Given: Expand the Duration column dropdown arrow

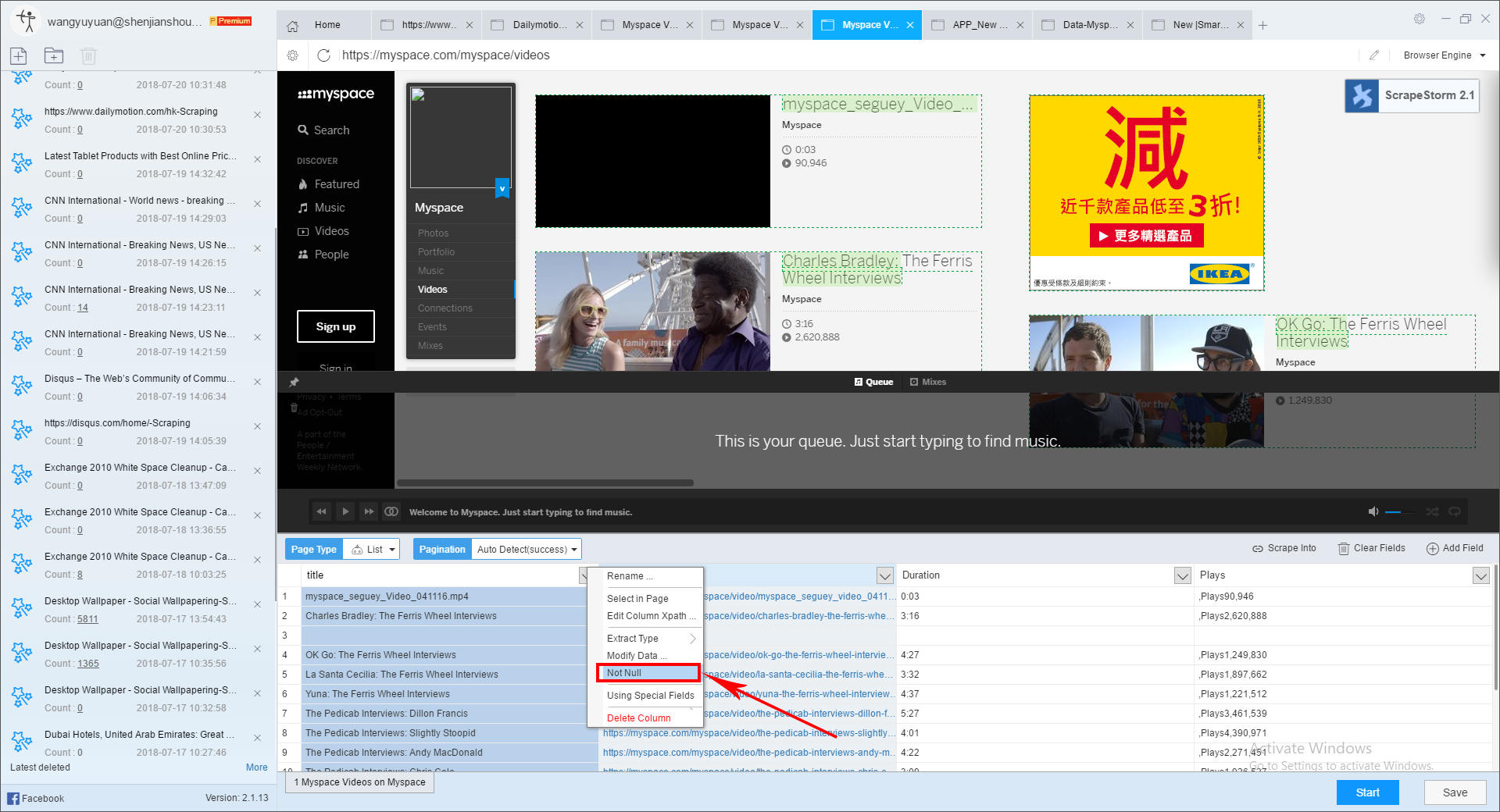Looking at the screenshot, I should tap(1183, 575).
